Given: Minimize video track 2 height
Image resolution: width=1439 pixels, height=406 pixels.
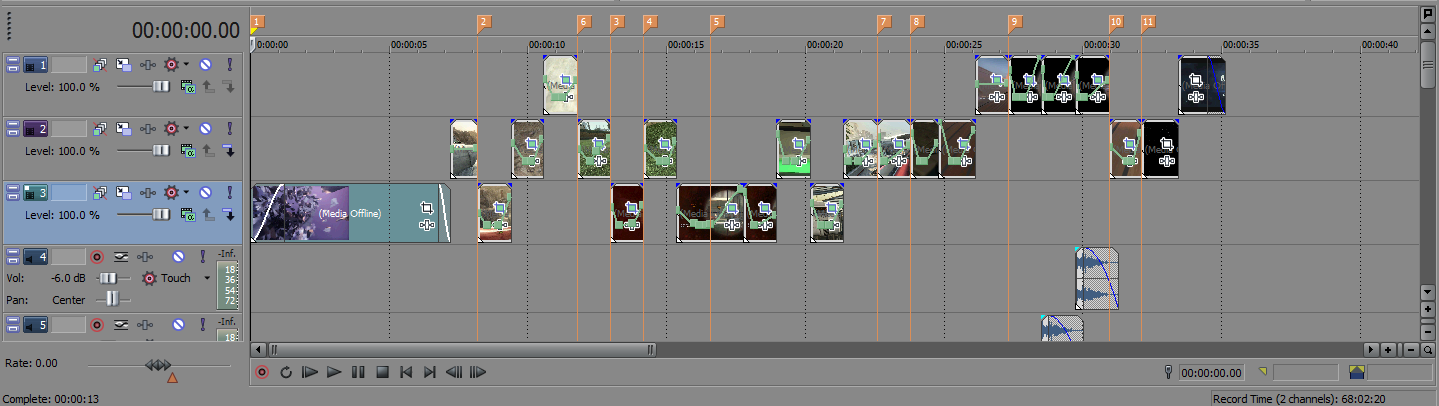Looking at the screenshot, I should (x=13, y=129).
